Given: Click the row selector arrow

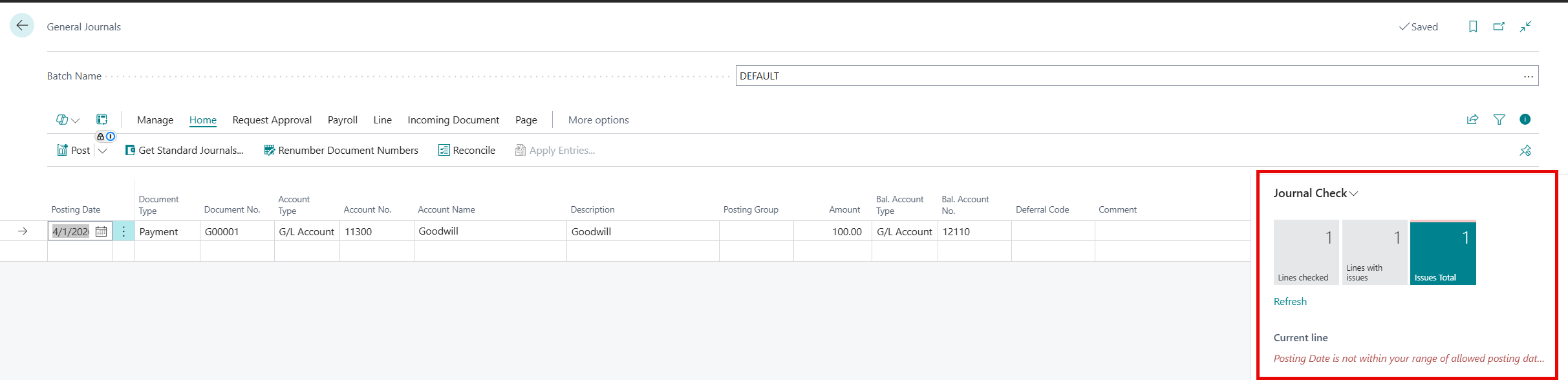Looking at the screenshot, I should 23,231.
